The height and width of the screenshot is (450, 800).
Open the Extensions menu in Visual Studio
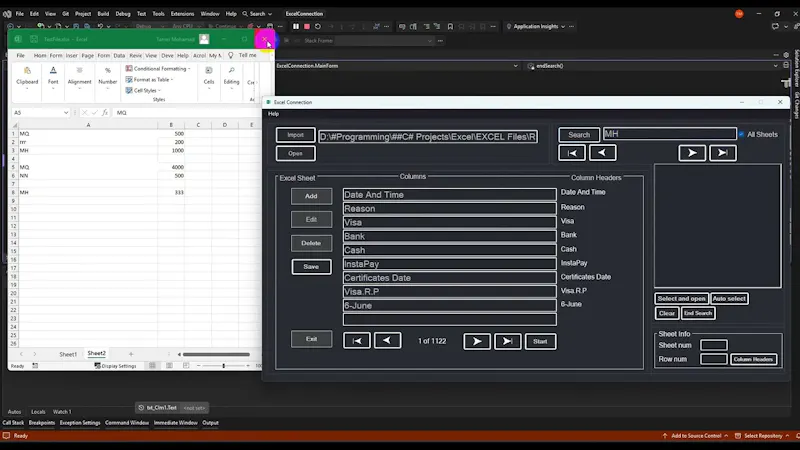[x=182, y=14]
